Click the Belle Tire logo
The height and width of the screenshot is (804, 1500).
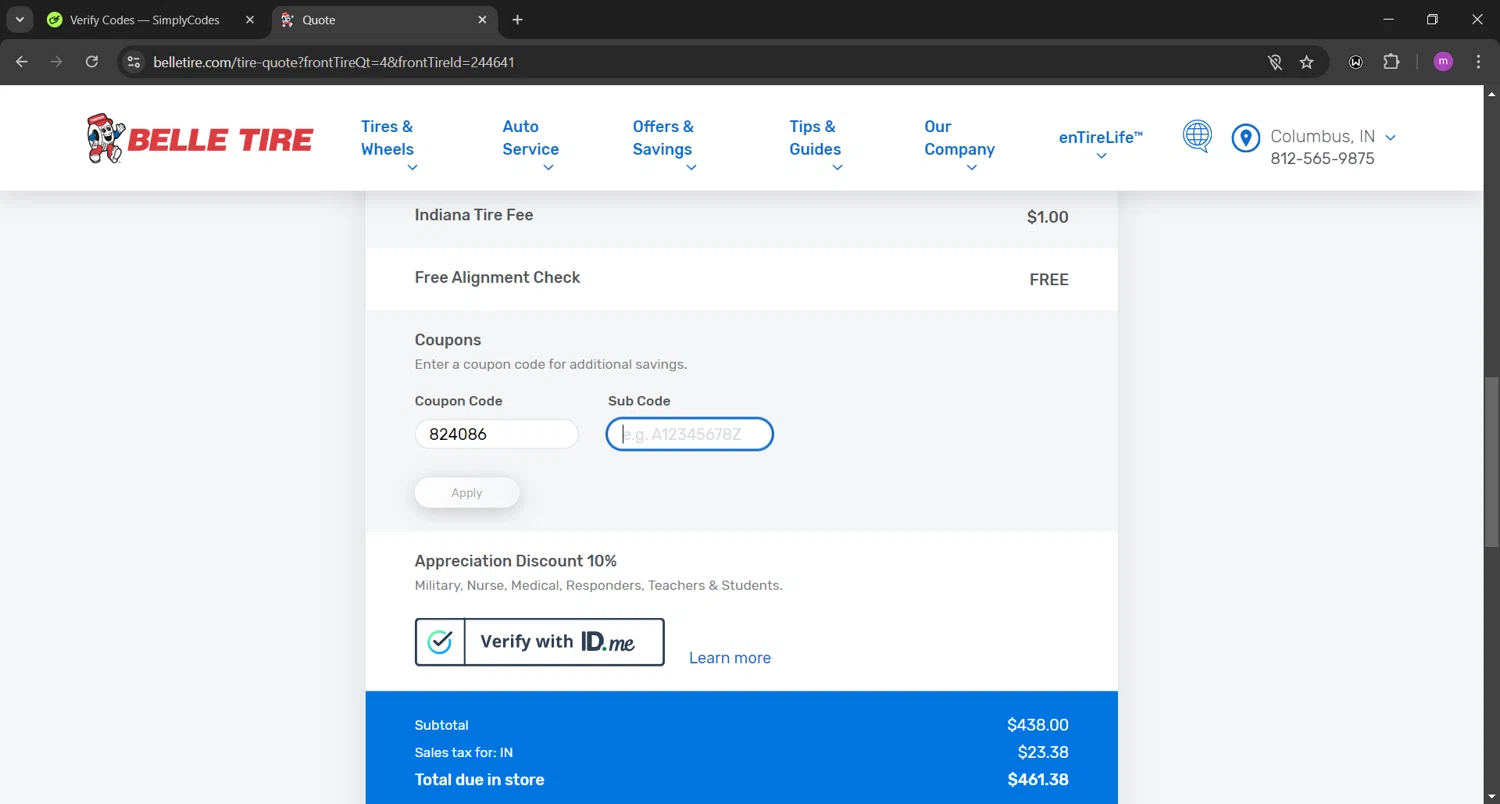tap(200, 138)
